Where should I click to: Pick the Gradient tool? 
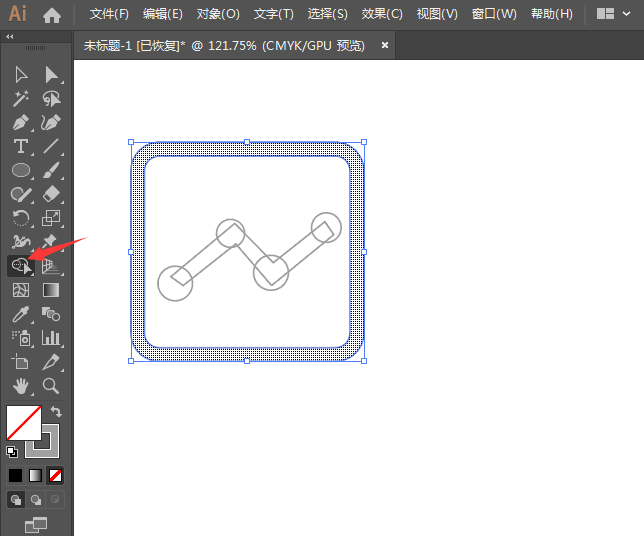point(51,290)
